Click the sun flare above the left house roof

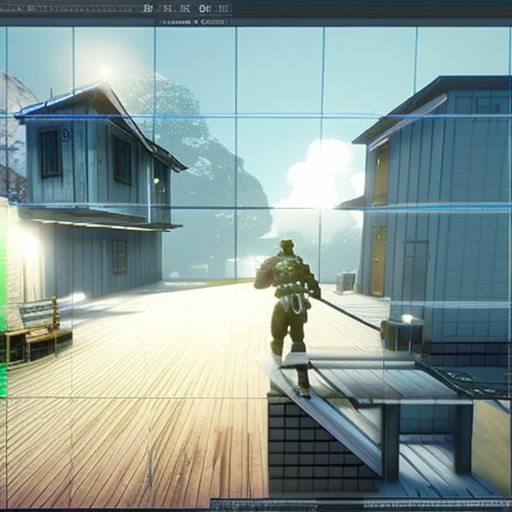click(106, 72)
